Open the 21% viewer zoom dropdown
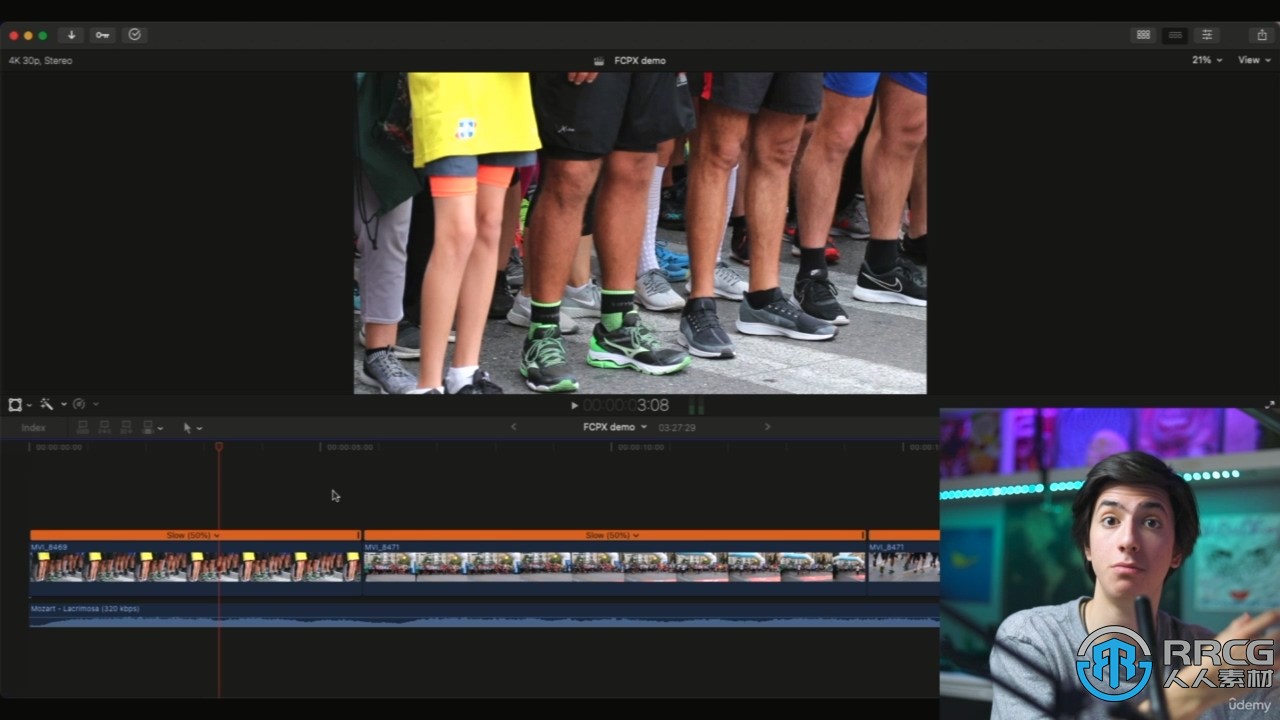1280x720 pixels. click(x=1206, y=60)
